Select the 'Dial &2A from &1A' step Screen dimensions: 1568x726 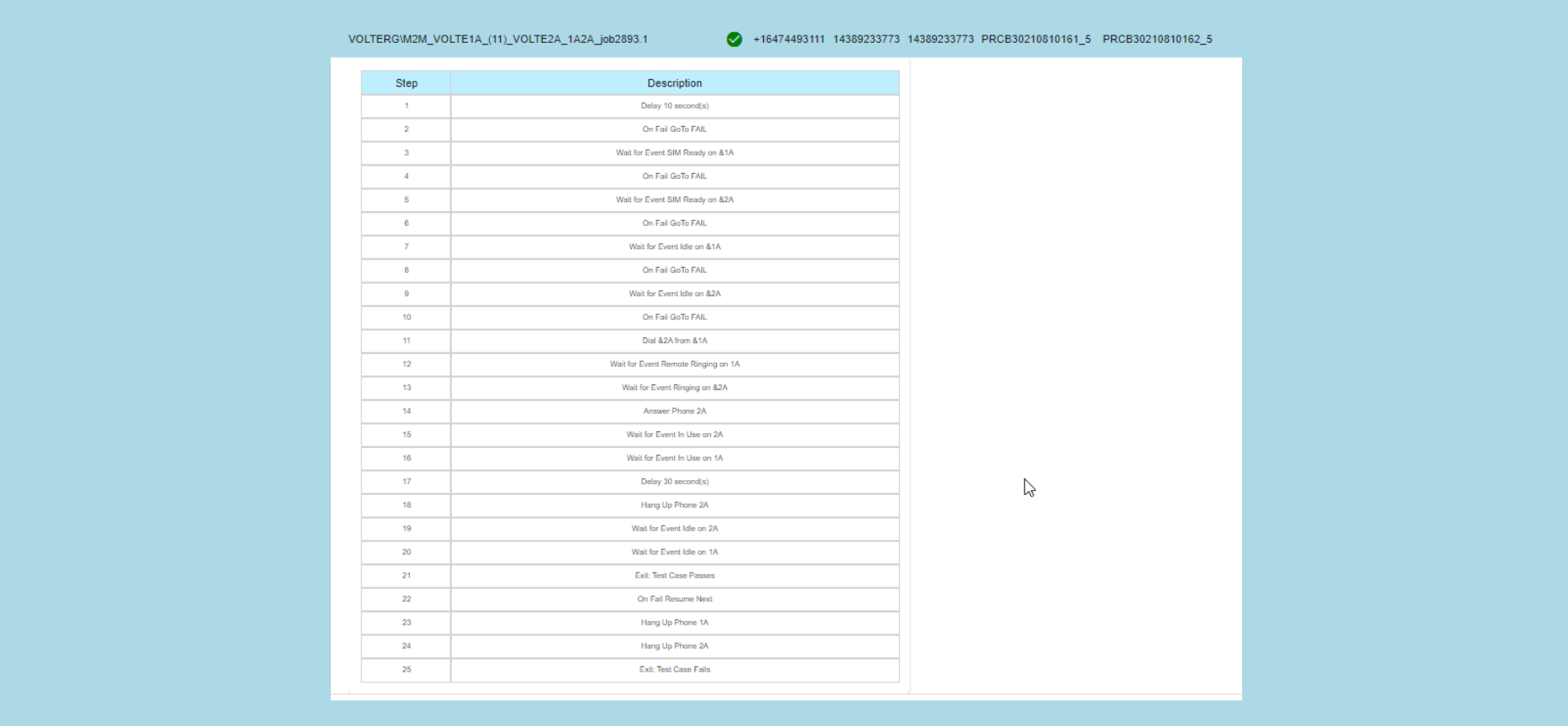click(675, 341)
